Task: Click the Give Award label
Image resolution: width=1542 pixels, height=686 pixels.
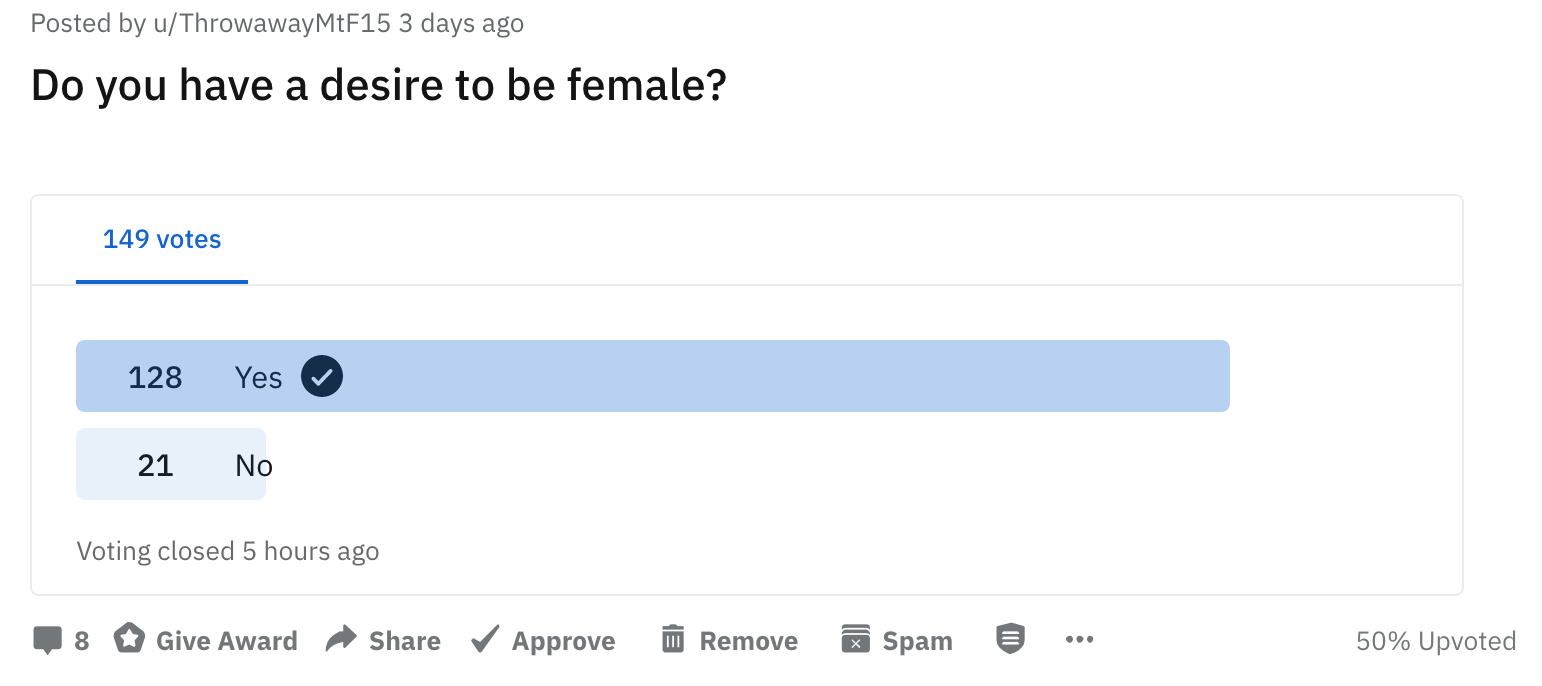Action: coord(227,641)
